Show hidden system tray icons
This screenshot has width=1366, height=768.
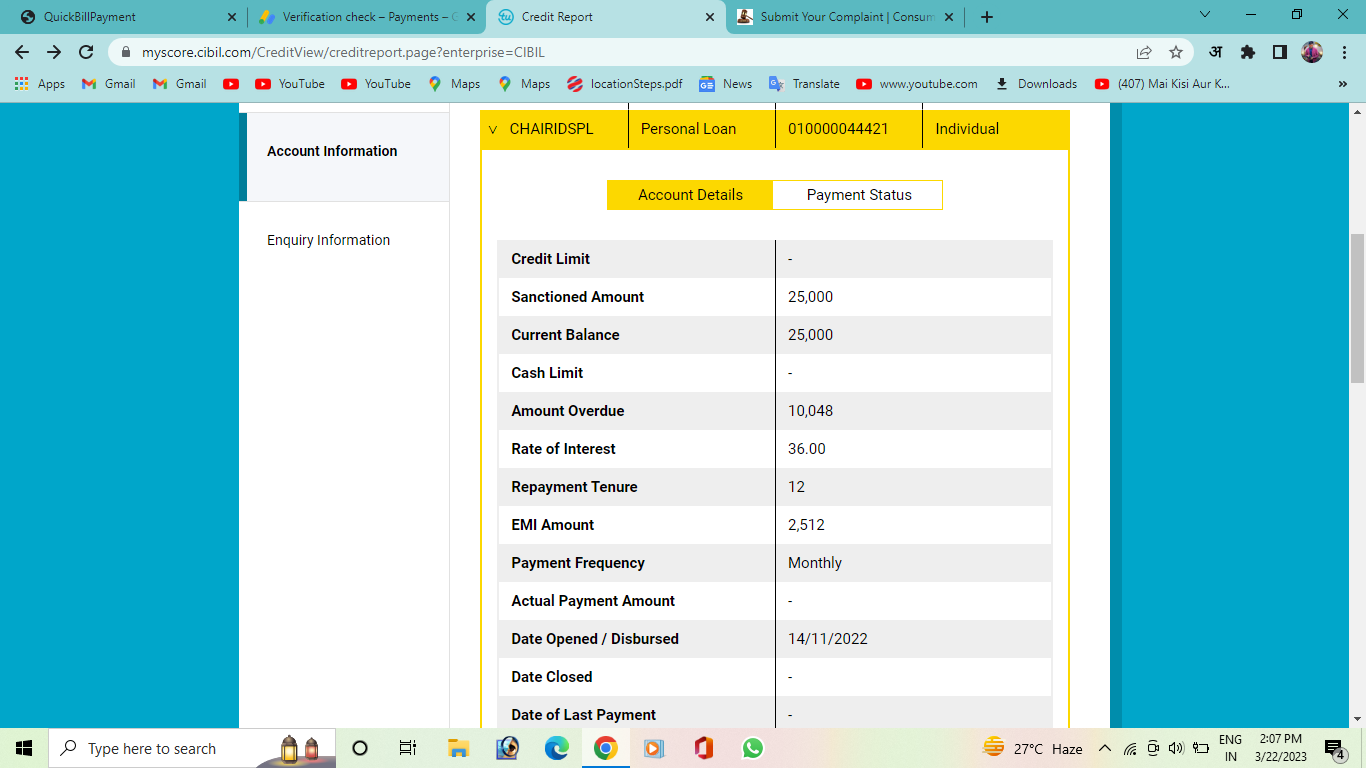pyautogui.click(x=1104, y=748)
